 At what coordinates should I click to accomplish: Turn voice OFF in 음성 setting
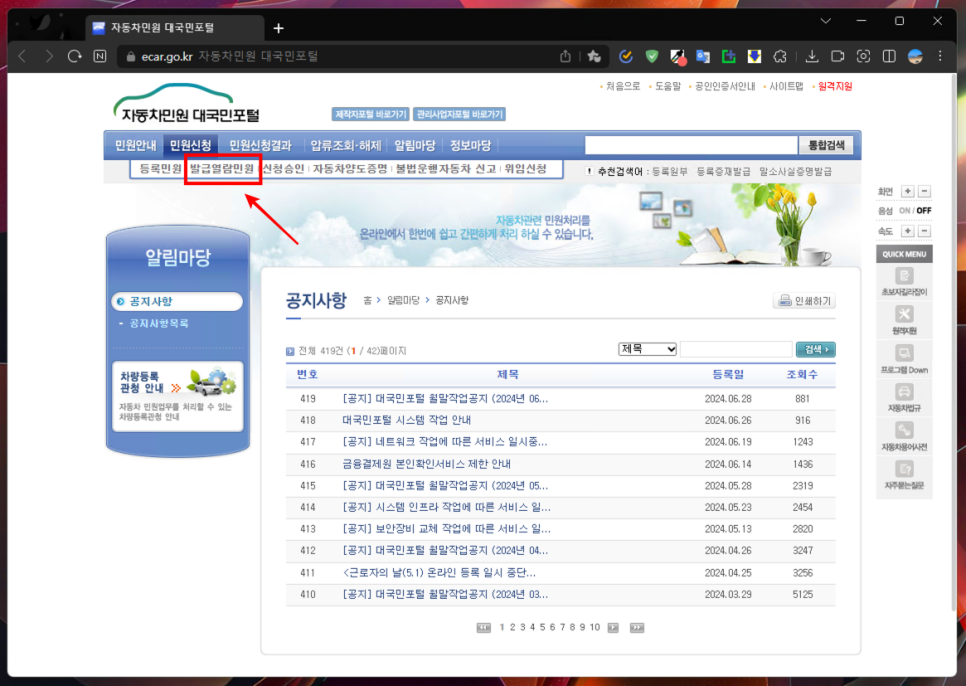pos(923,211)
